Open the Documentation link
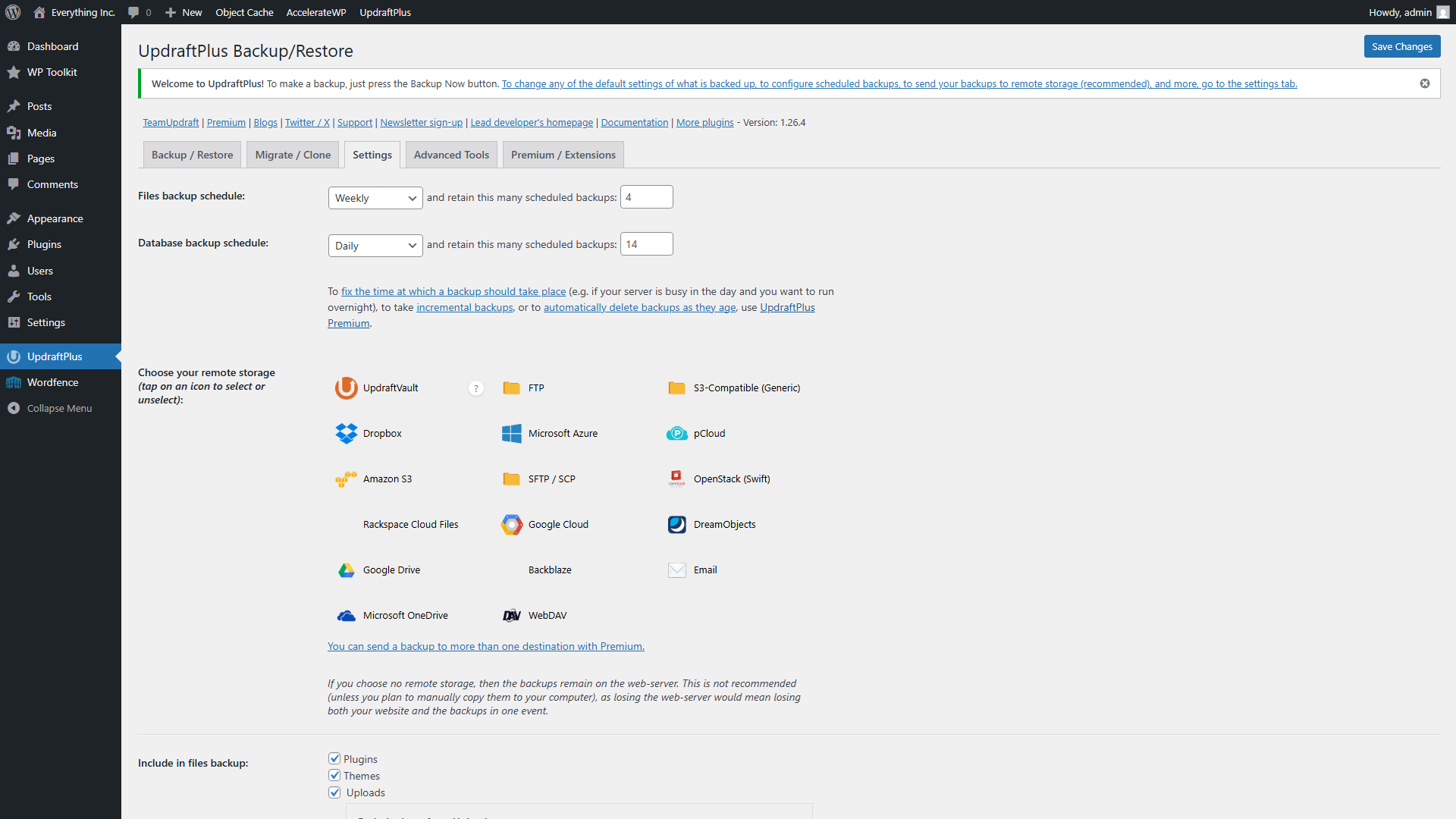 [x=635, y=122]
